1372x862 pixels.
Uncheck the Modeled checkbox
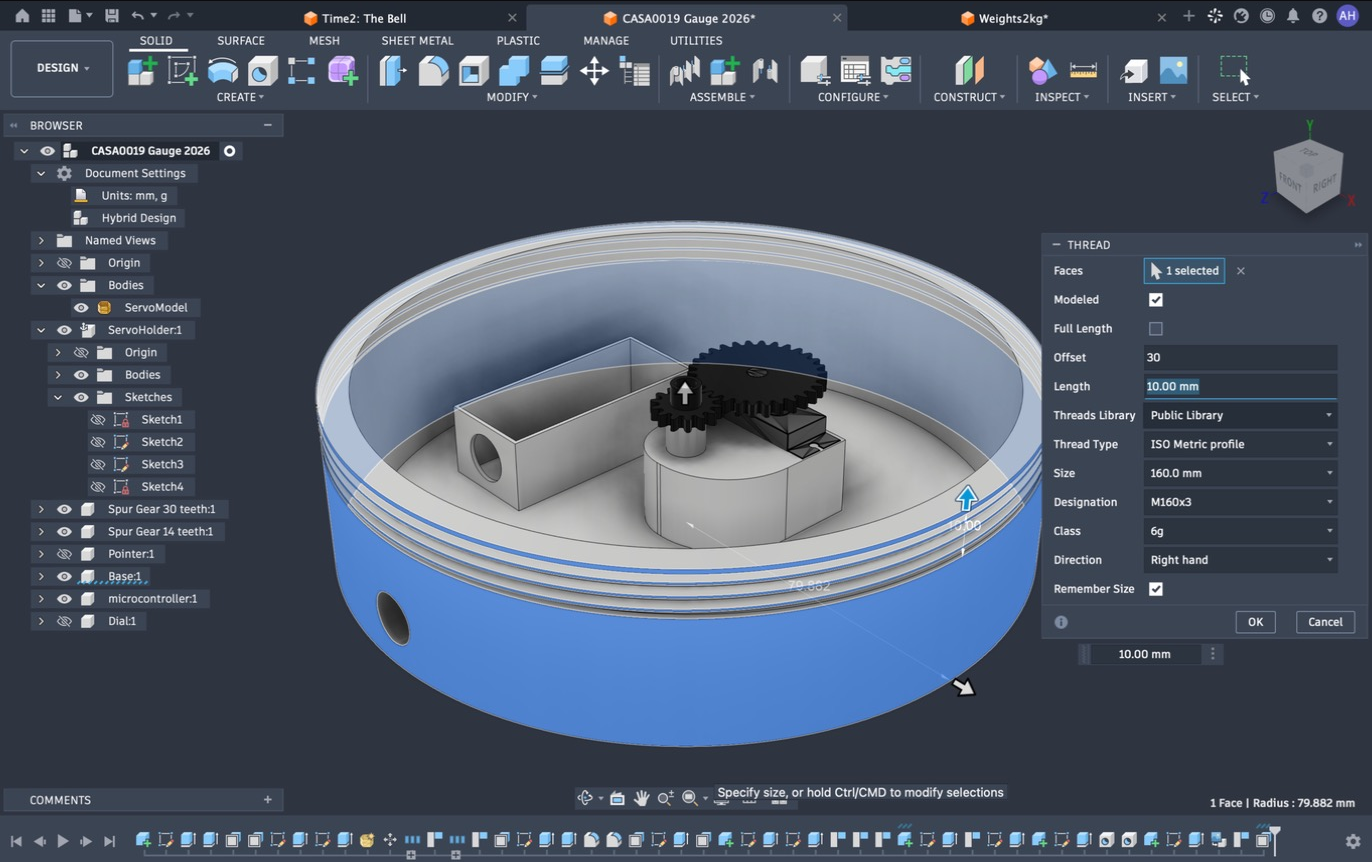pos(1156,300)
